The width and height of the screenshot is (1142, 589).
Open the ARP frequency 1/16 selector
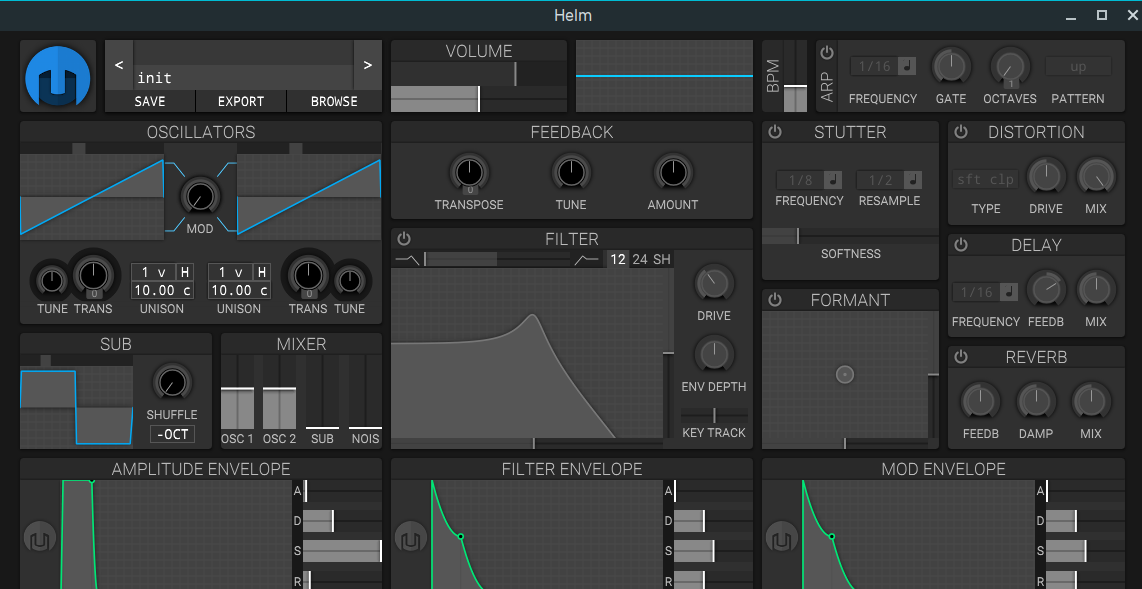[x=875, y=66]
